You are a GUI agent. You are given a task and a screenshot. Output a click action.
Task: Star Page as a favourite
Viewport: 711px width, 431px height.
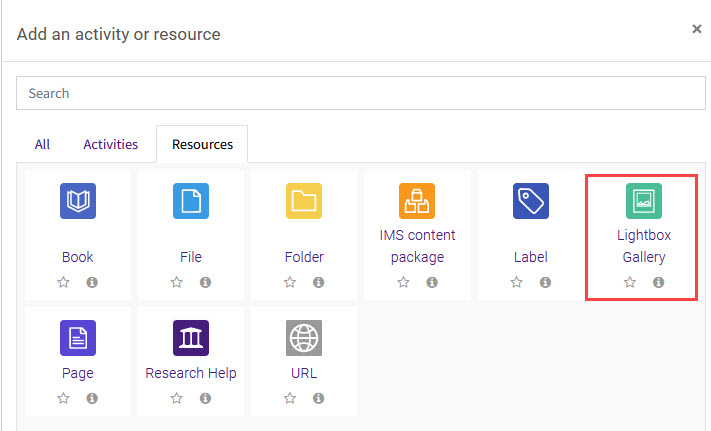coord(63,398)
